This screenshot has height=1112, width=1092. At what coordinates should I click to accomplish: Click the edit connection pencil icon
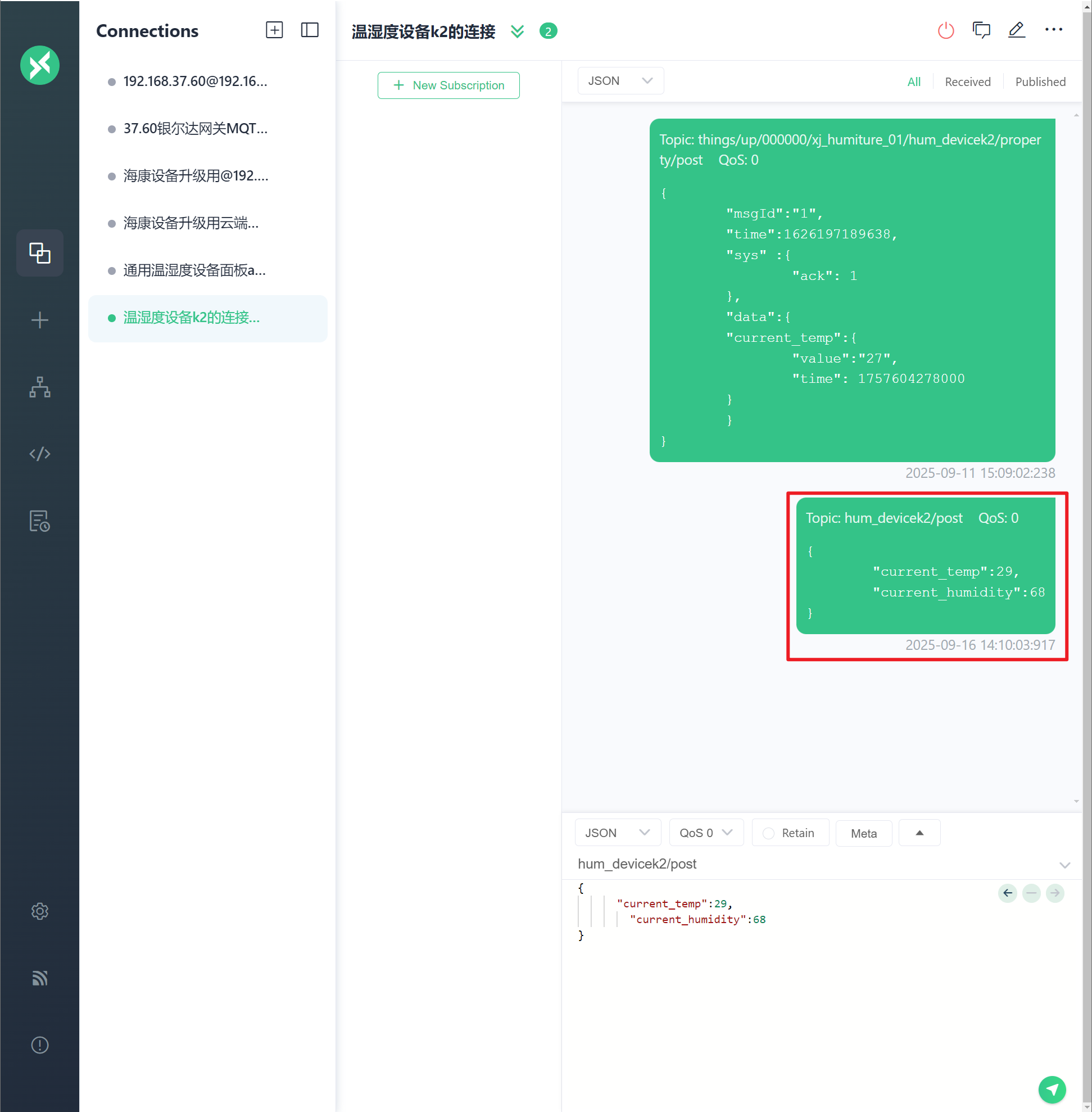(1016, 30)
